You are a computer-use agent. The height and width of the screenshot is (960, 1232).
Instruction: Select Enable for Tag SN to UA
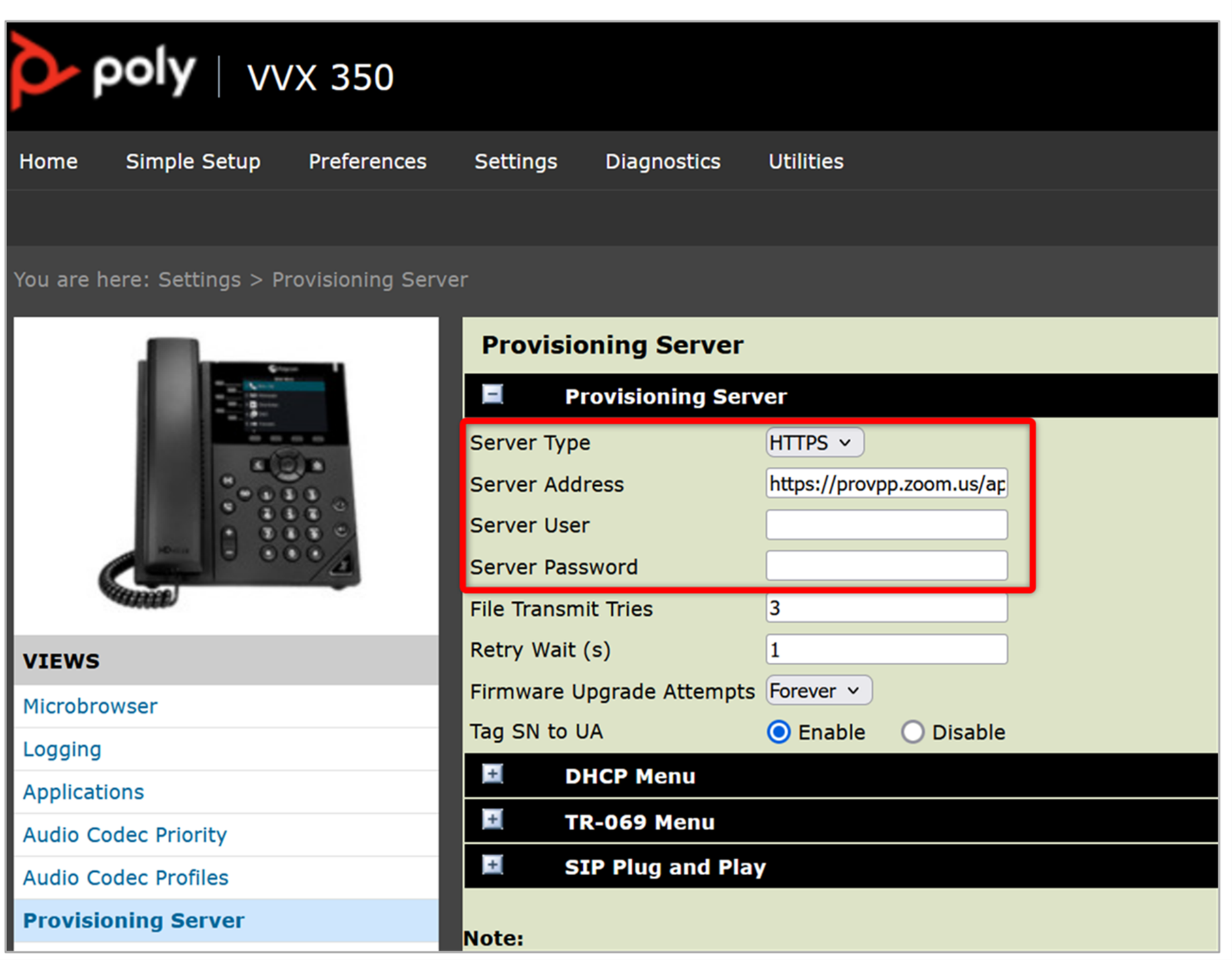(779, 732)
